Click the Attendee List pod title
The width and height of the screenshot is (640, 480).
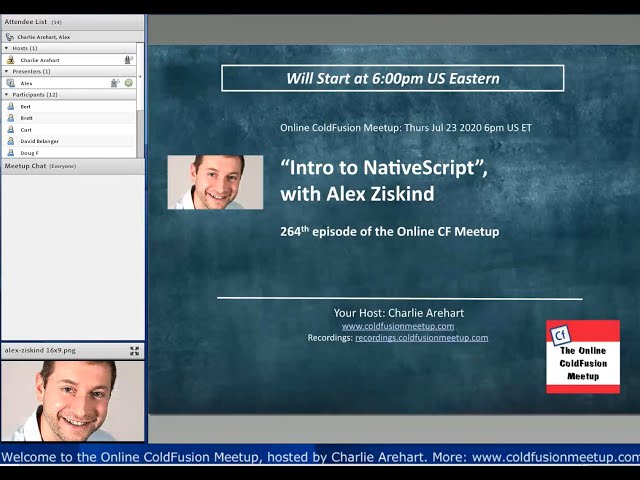(26, 22)
